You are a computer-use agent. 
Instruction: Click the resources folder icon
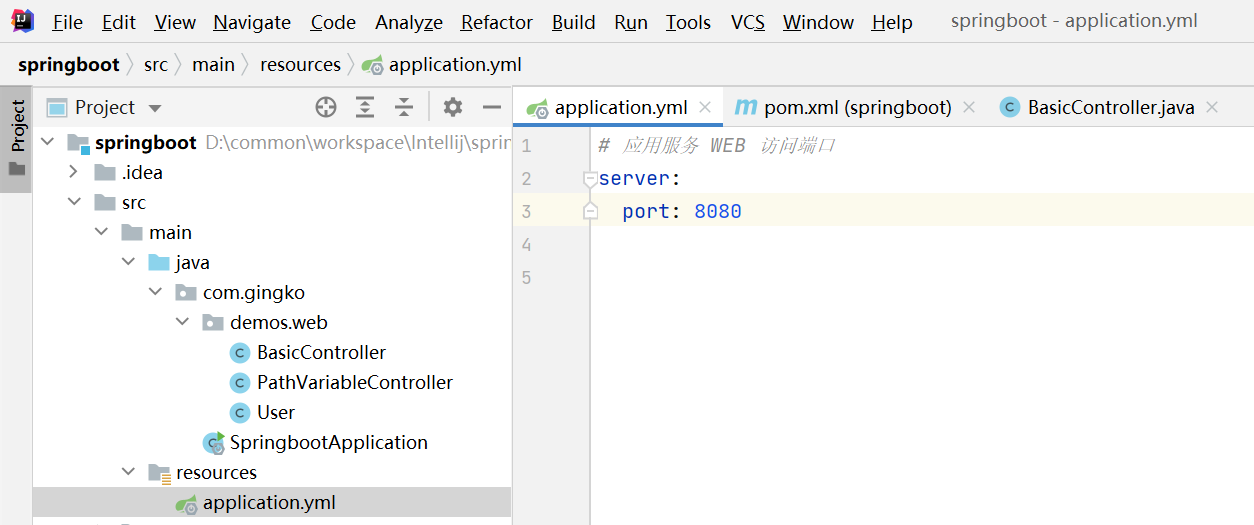pos(159,473)
